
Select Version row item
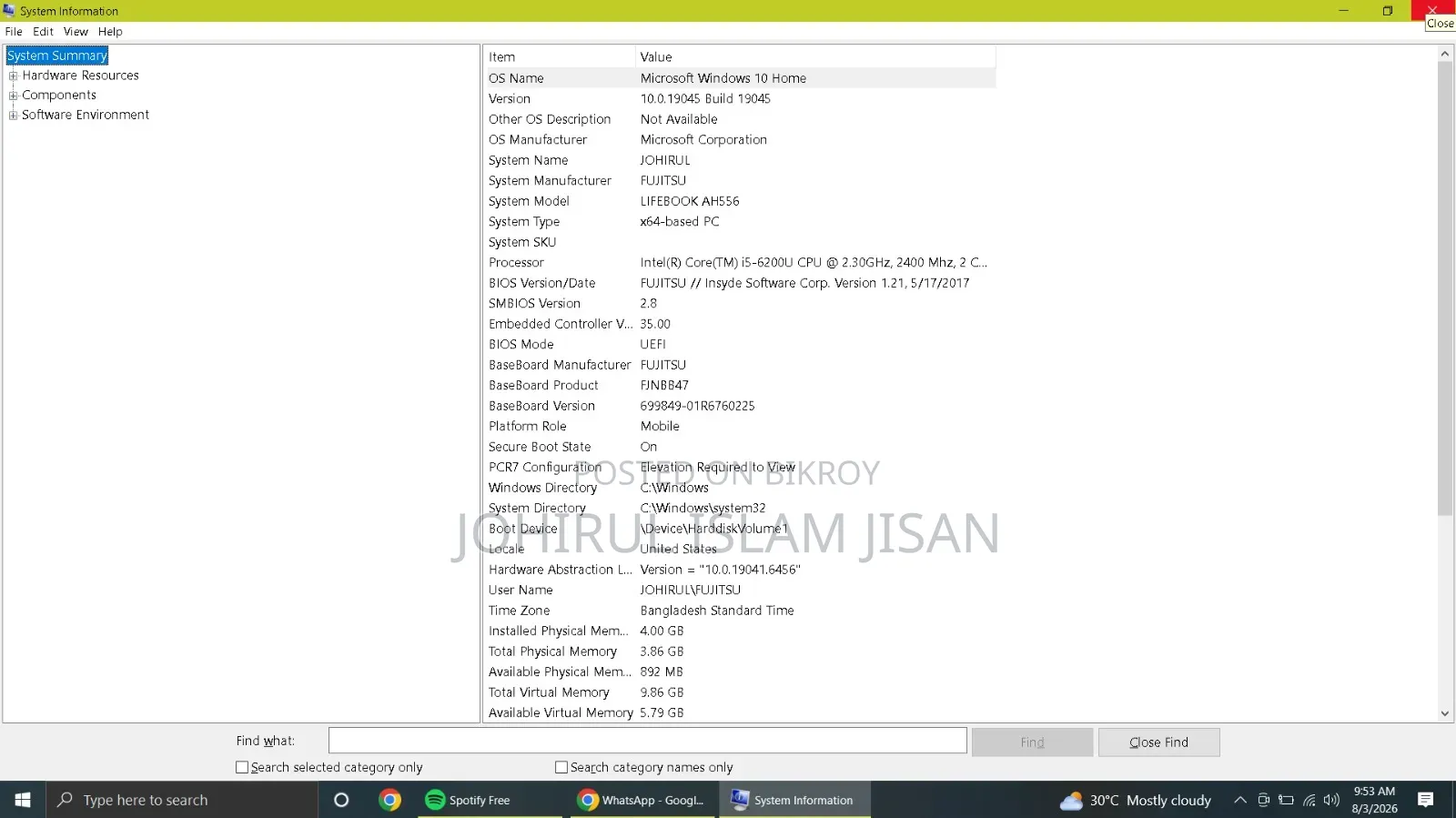[x=740, y=98]
